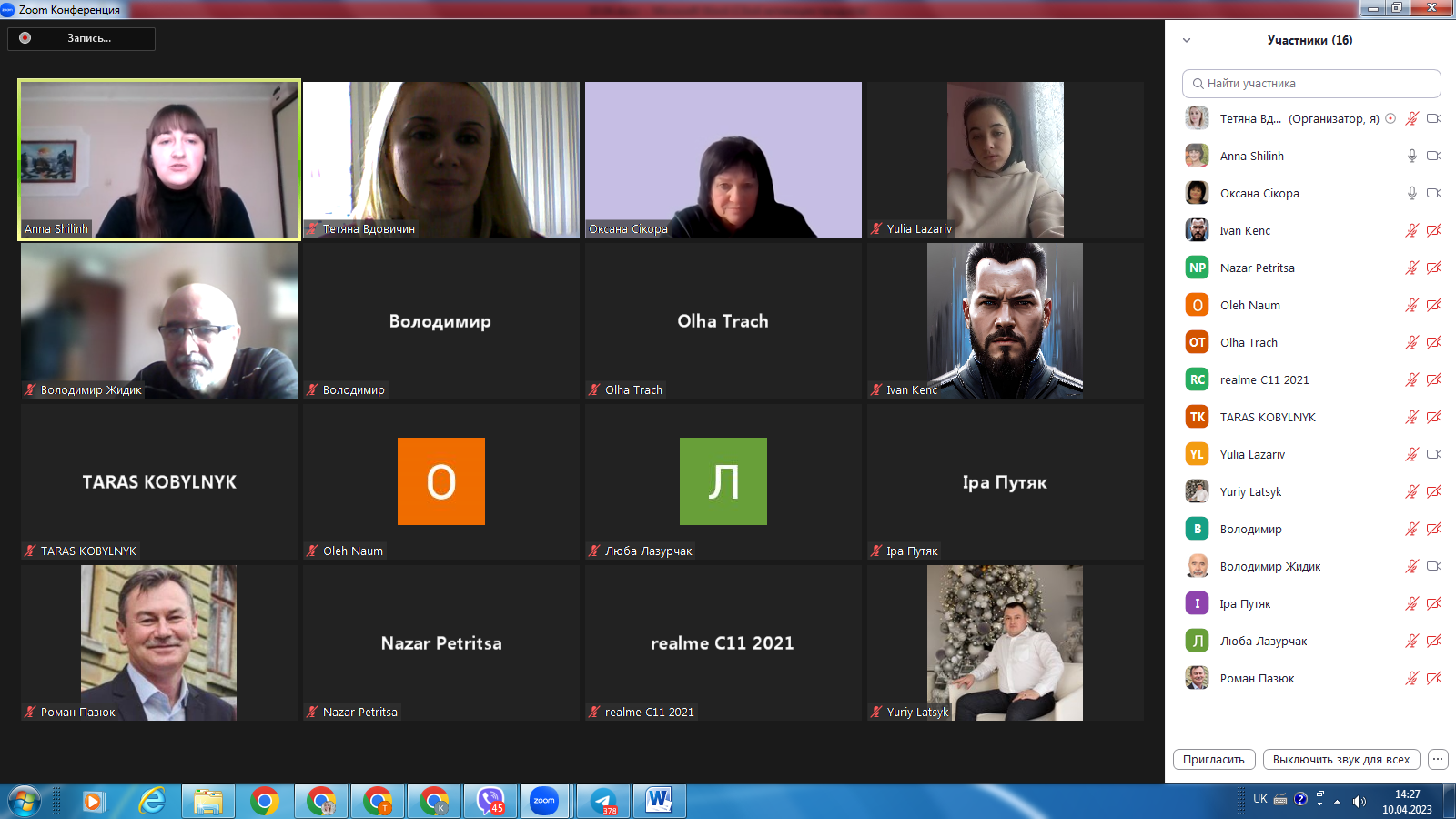
Task: Click the Найти участника search field
Action: (1311, 83)
